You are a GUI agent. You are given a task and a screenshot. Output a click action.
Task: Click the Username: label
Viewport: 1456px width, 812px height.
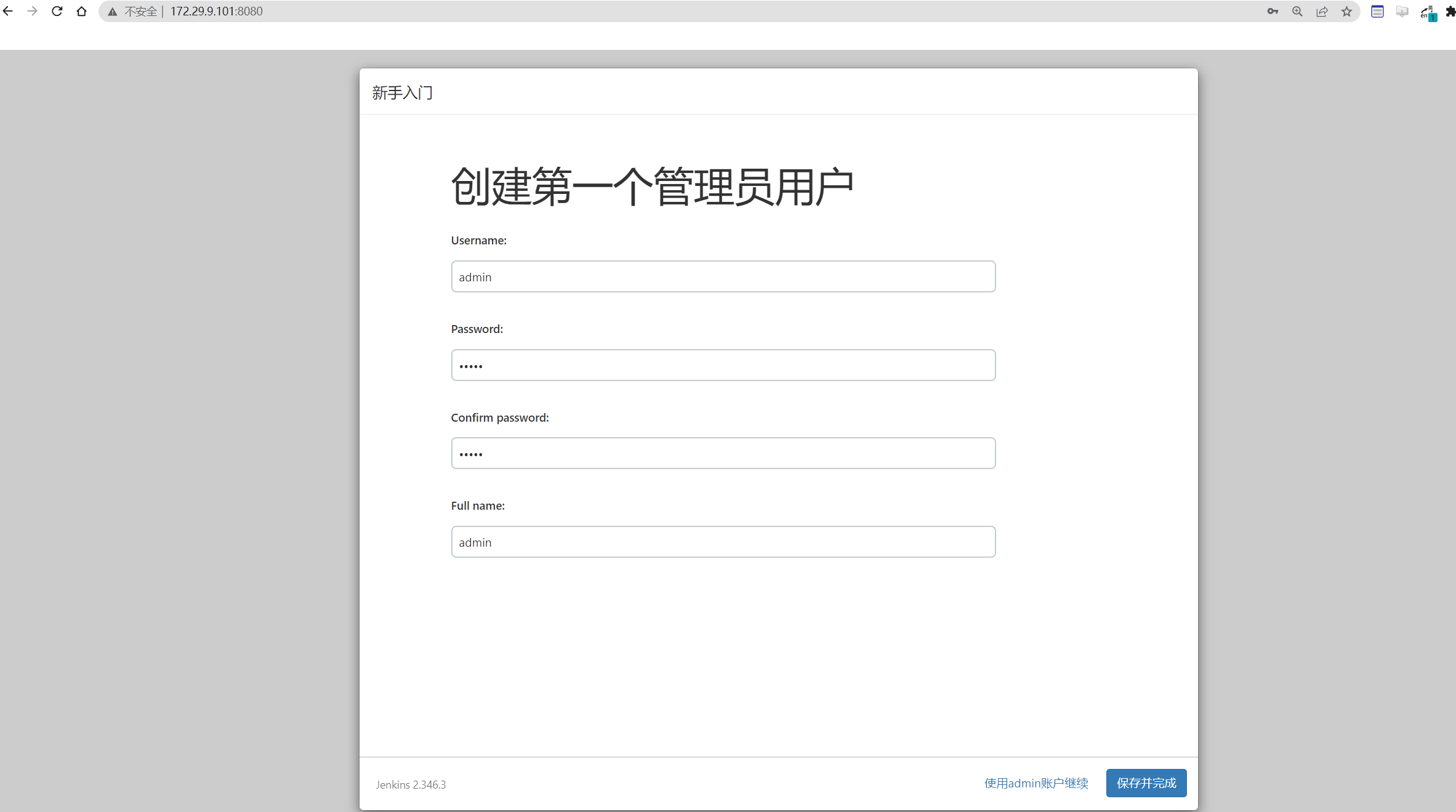click(478, 240)
